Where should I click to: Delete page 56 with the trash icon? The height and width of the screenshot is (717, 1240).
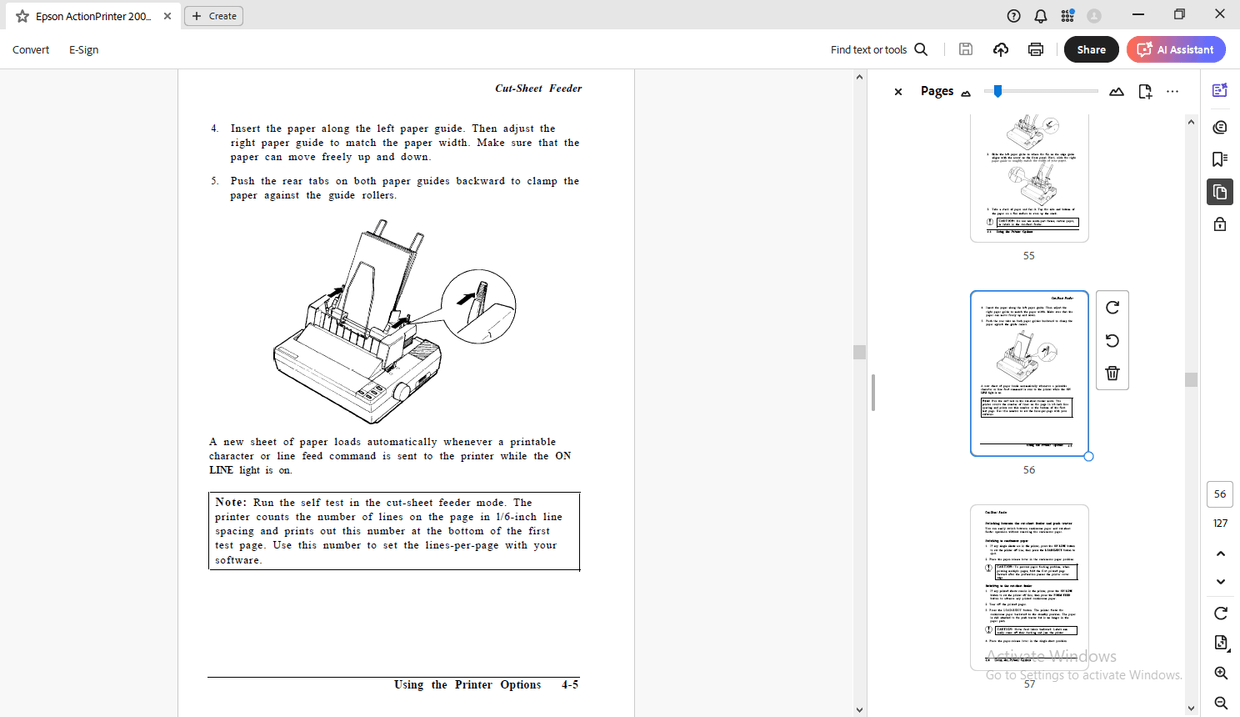tap(1112, 372)
